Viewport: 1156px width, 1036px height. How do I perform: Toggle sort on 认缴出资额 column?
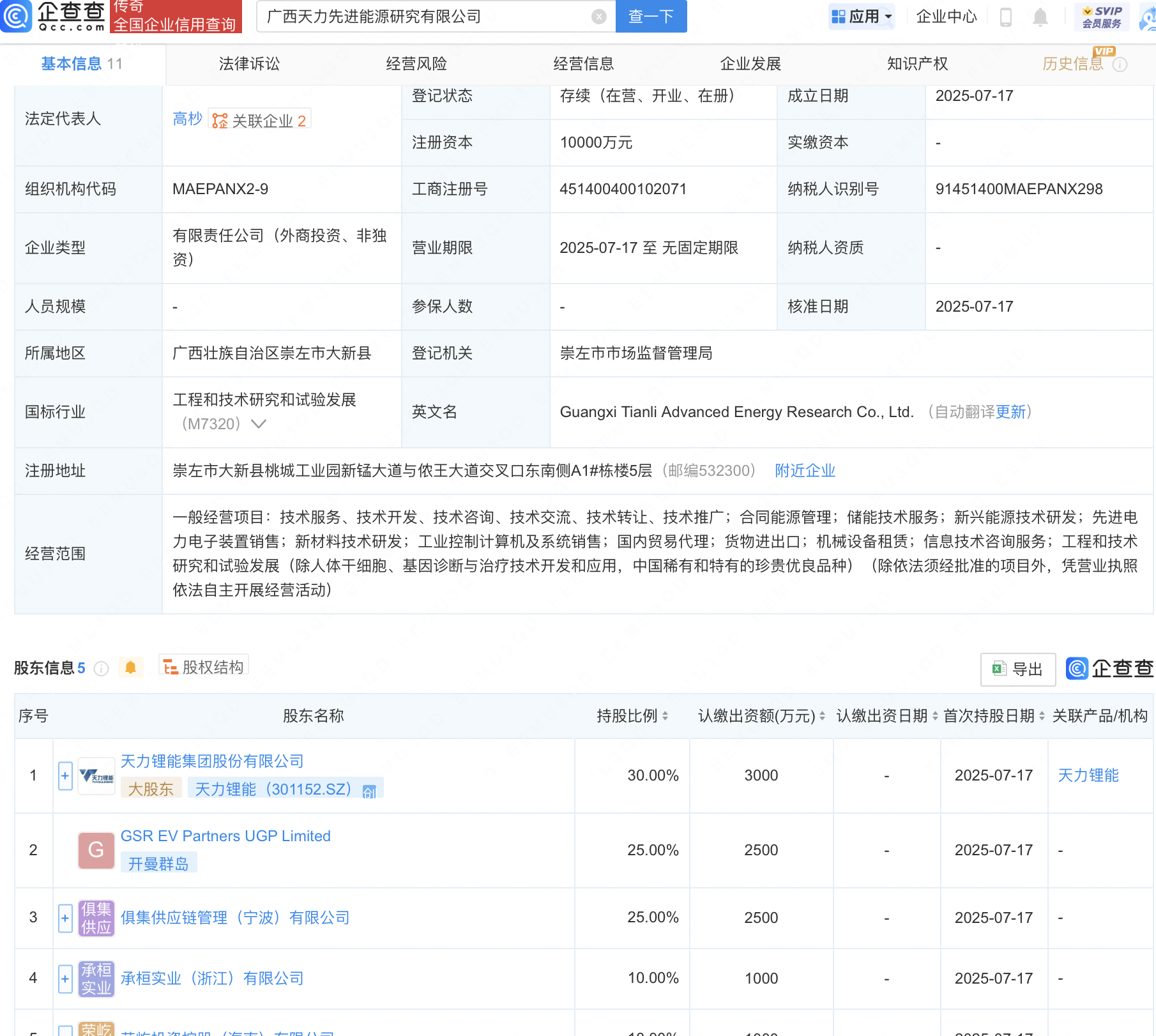coord(823,716)
